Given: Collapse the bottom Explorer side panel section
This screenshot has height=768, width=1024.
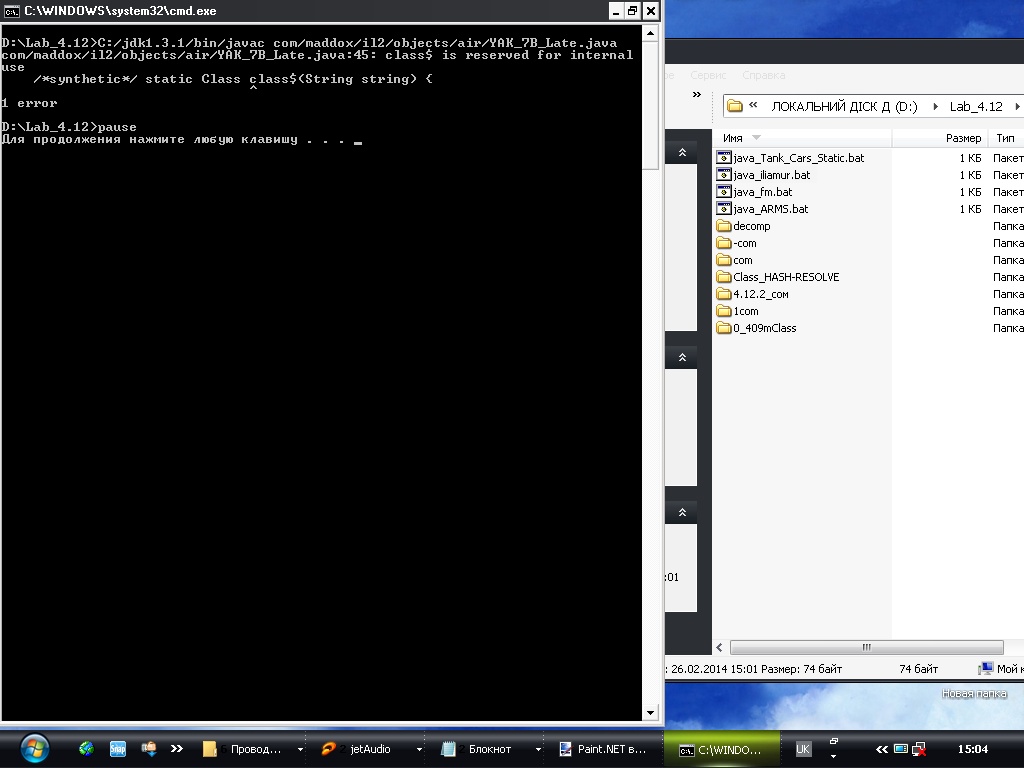Looking at the screenshot, I should 682,512.
